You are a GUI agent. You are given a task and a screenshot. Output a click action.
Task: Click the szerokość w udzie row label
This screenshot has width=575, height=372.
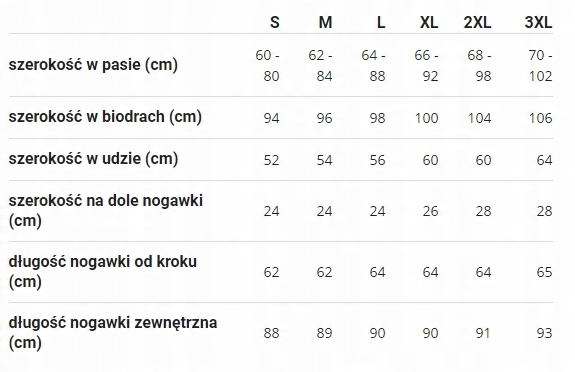(94, 159)
